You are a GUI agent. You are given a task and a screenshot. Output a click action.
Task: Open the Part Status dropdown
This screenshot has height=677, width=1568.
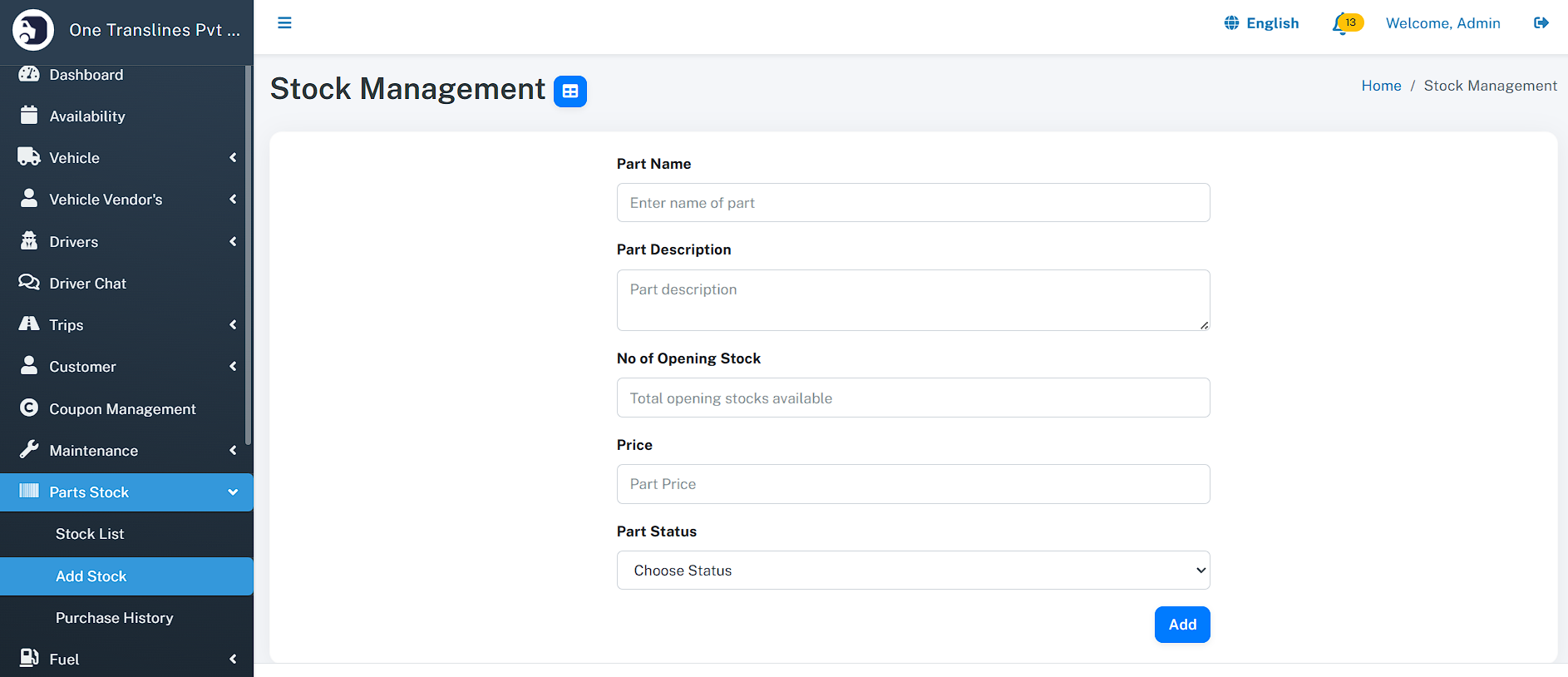[913, 571]
